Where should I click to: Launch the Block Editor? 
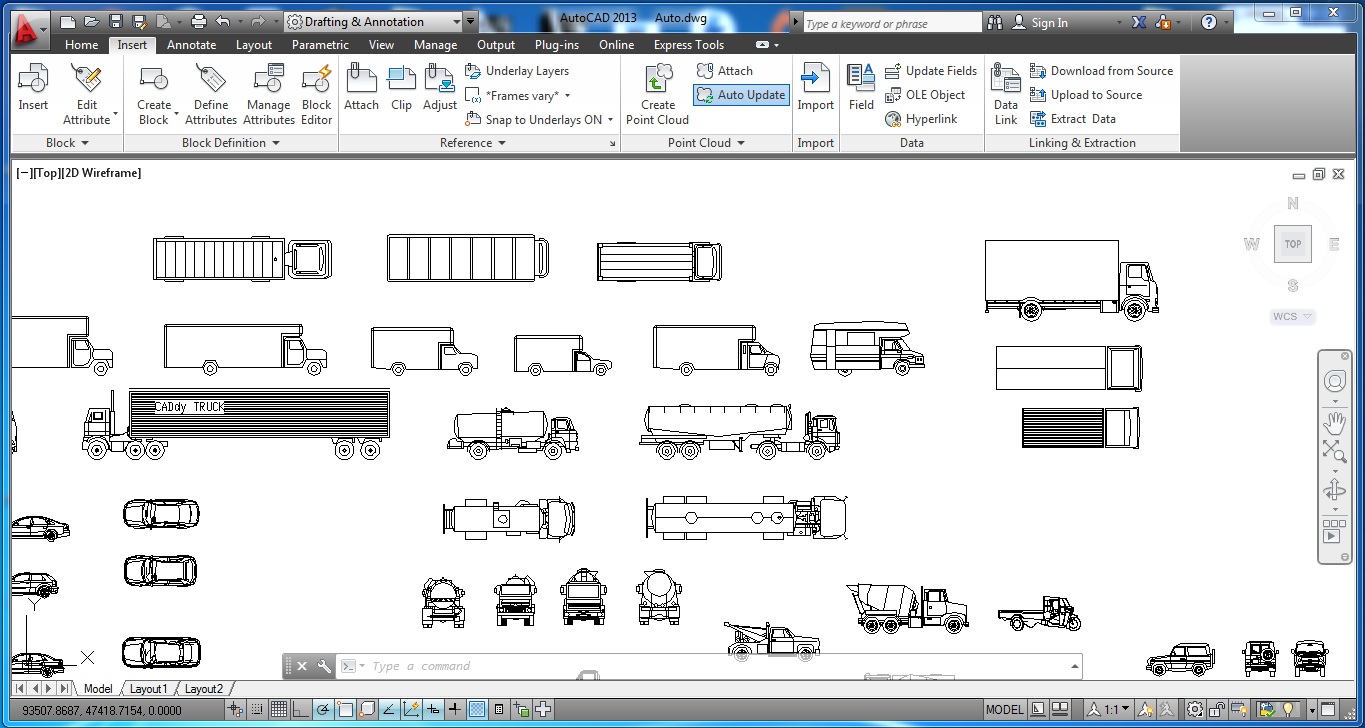tap(316, 95)
